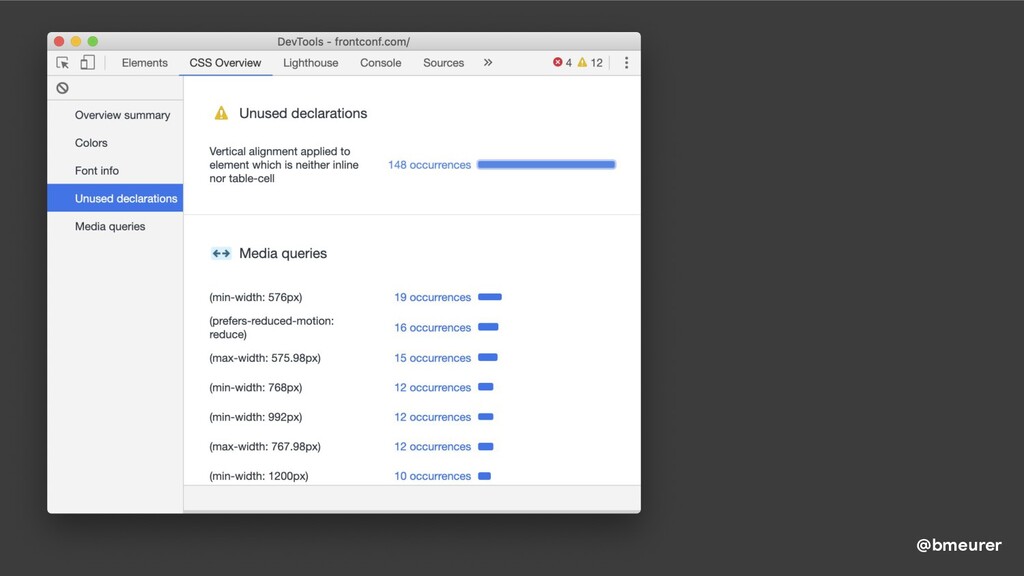Open 16 occurrences for prefers-reduced-motion

pos(432,328)
